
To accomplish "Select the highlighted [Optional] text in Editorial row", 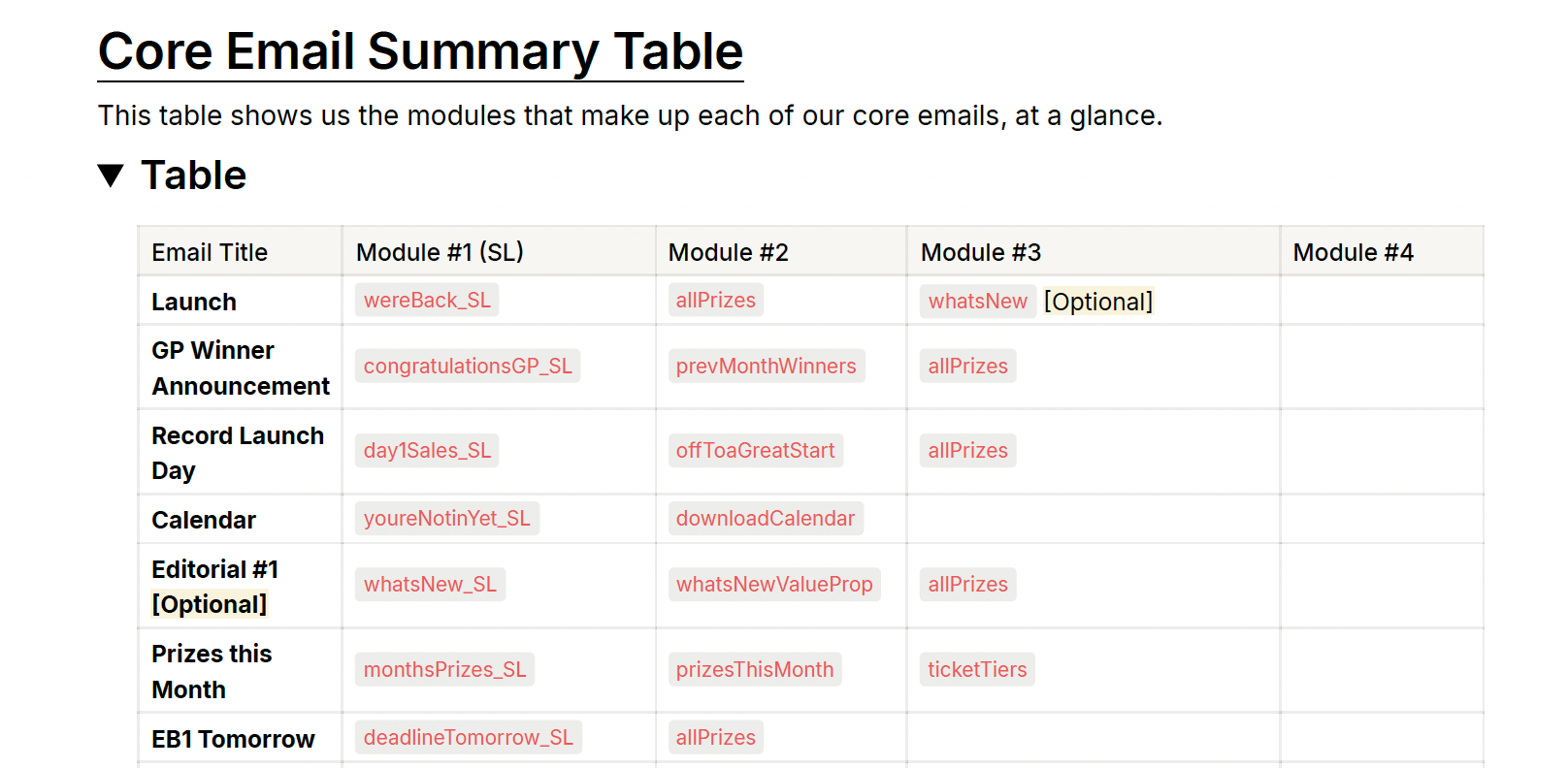I will point(209,604).
